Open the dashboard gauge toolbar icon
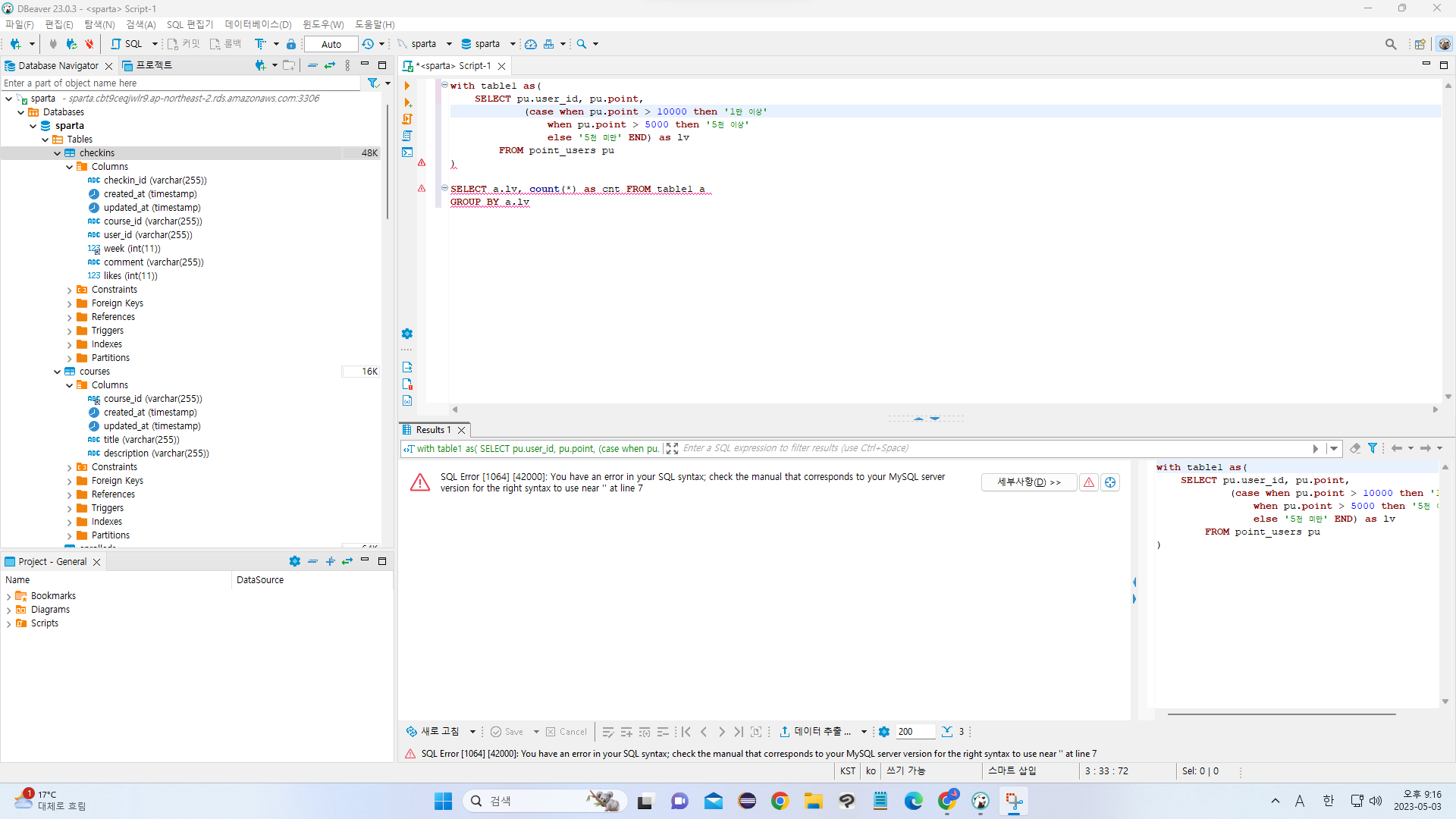 click(x=531, y=44)
